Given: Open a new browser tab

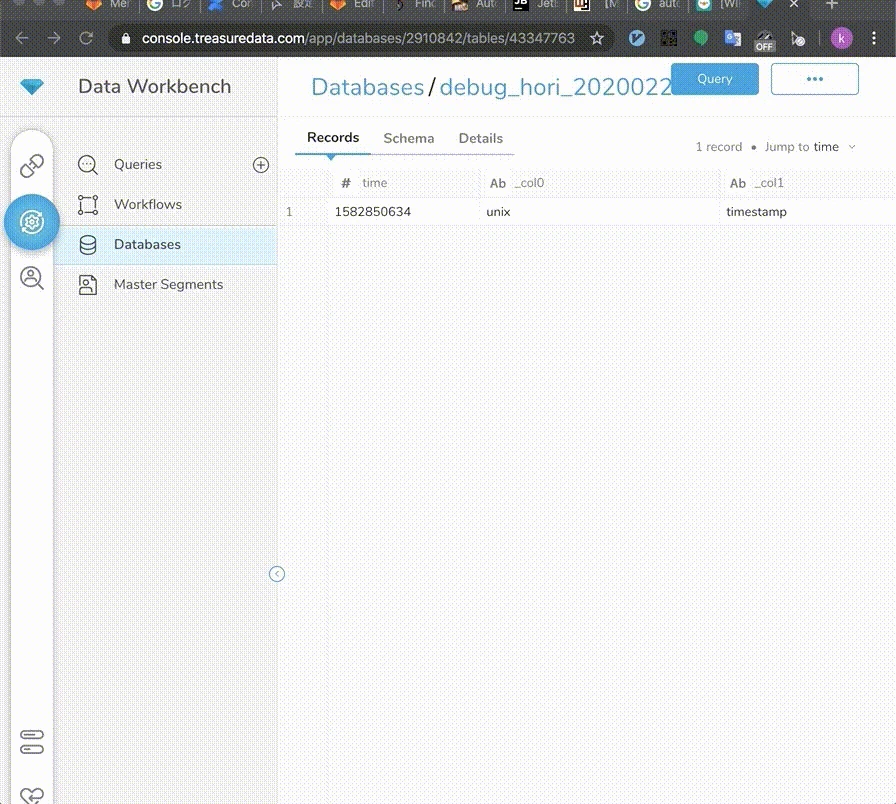Looking at the screenshot, I should pyautogui.click(x=831, y=5).
